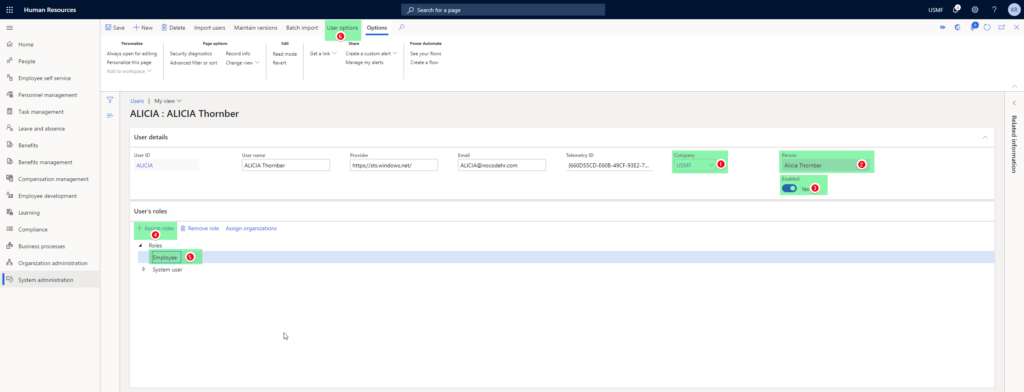Create a New user record
Screen dimensions: 1024x392
click(143, 28)
